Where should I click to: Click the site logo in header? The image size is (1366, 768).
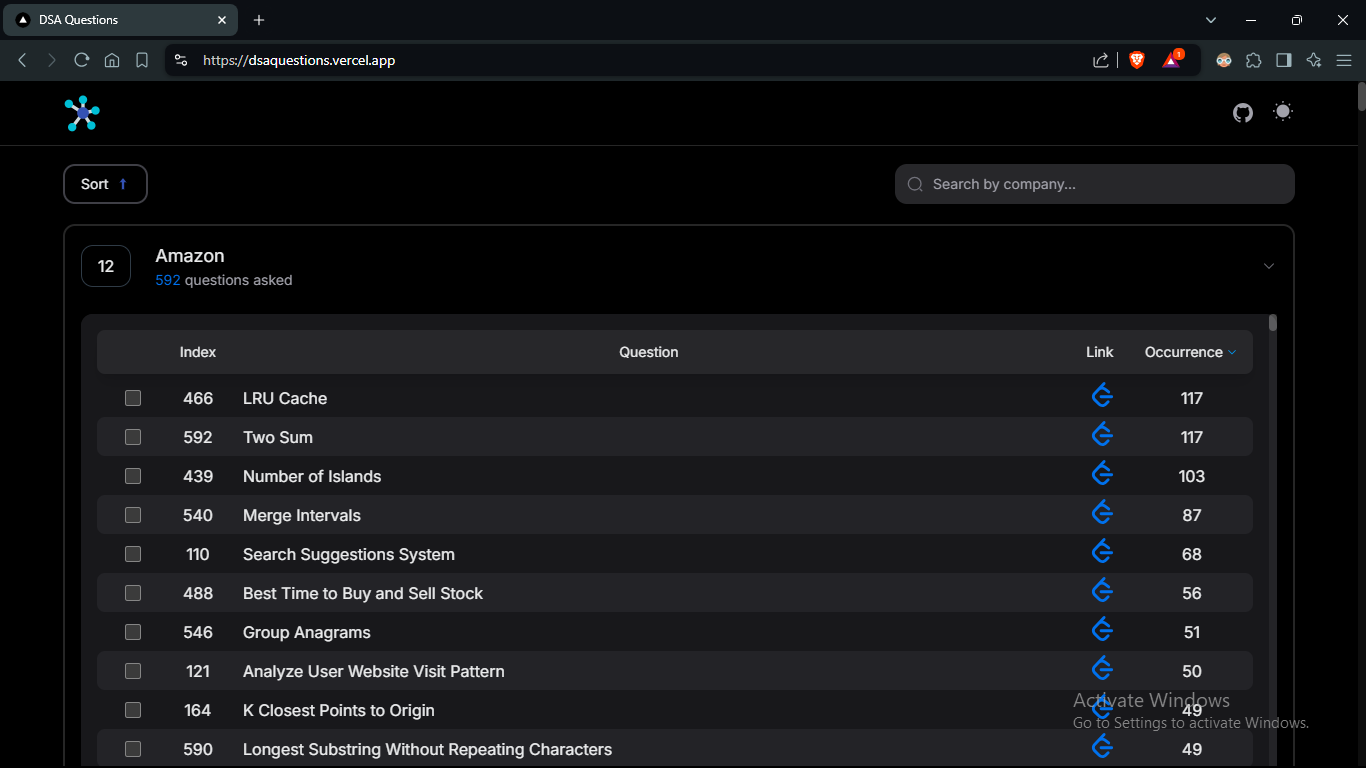click(82, 113)
